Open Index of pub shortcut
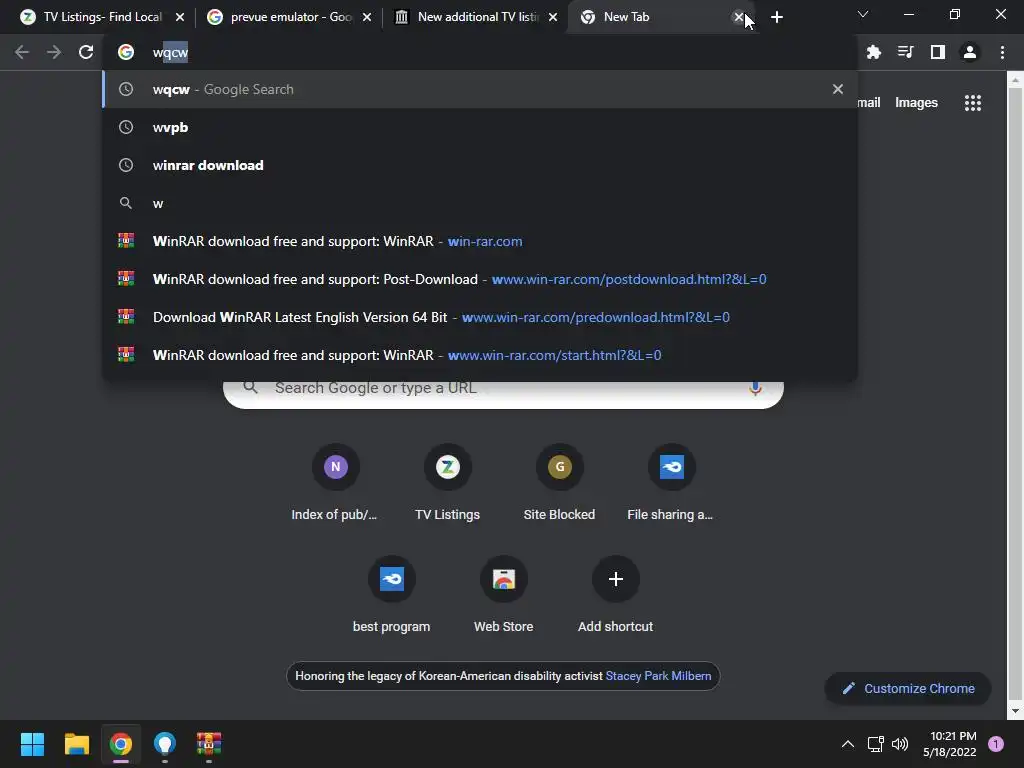Image resolution: width=1024 pixels, height=768 pixels. 335,483
